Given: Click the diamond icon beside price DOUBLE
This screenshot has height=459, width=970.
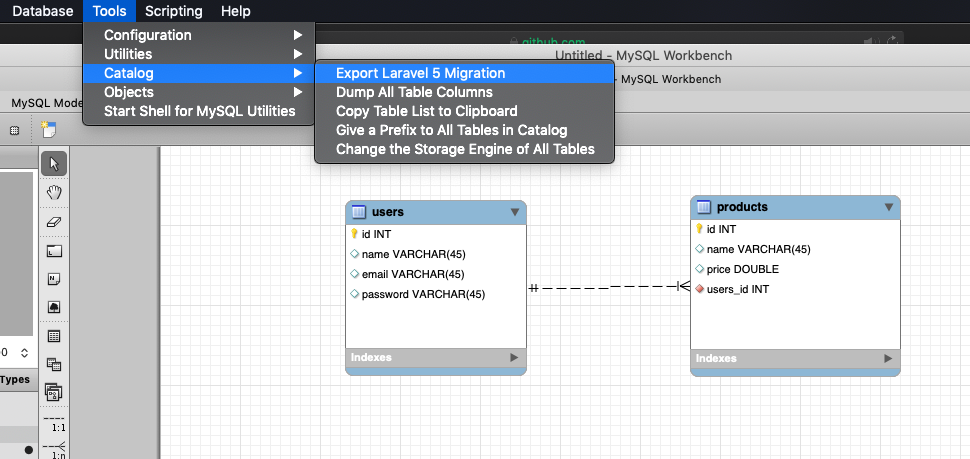Looking at the screenshot, I should click(x=700, y=269).
